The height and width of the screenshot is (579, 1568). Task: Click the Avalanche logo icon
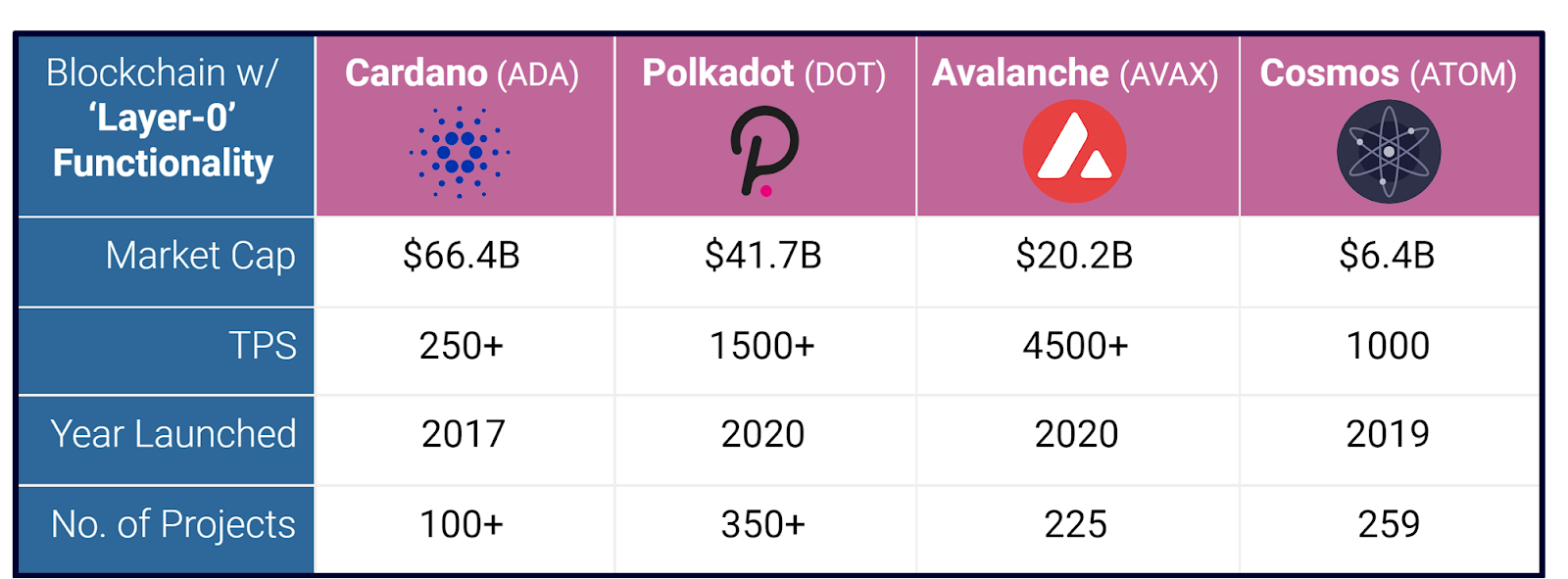pos(1074,152)
